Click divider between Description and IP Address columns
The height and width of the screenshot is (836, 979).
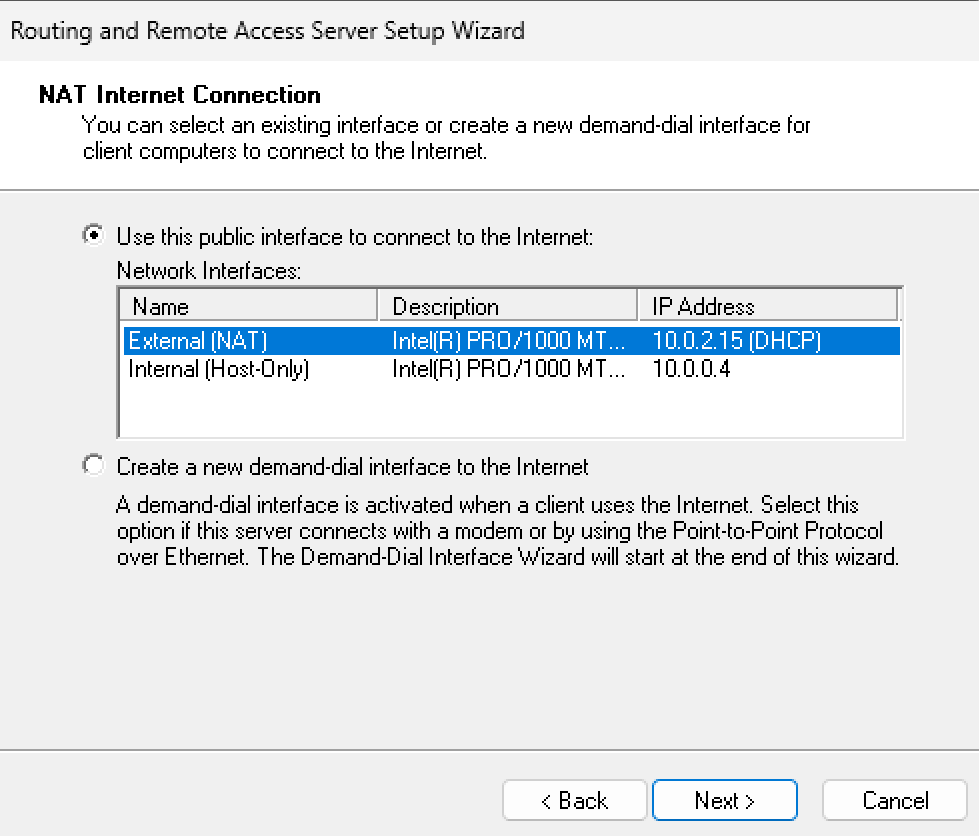638,306
